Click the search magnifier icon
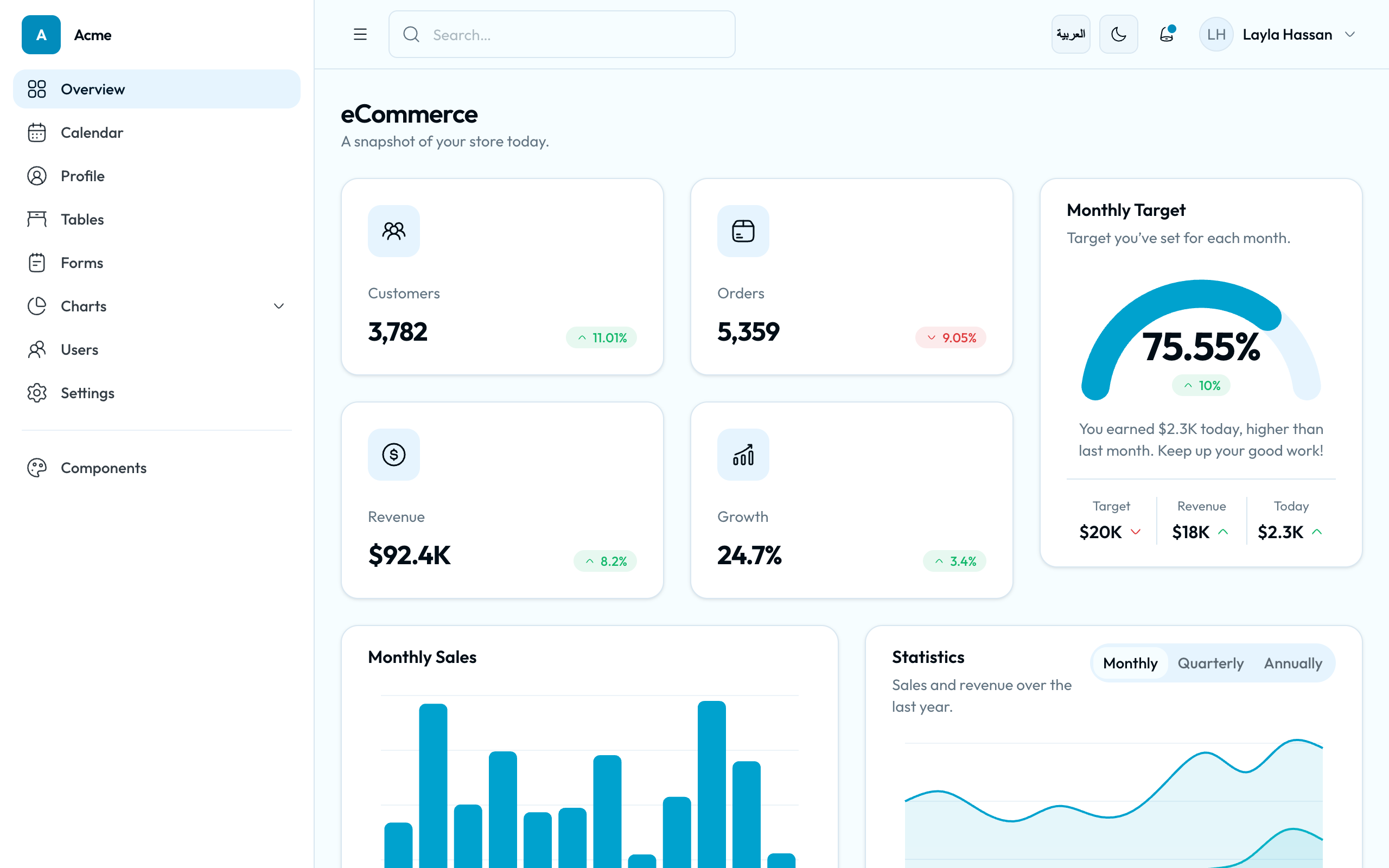The width and height of the screenshot is (1389, 868). click(411, 34)
